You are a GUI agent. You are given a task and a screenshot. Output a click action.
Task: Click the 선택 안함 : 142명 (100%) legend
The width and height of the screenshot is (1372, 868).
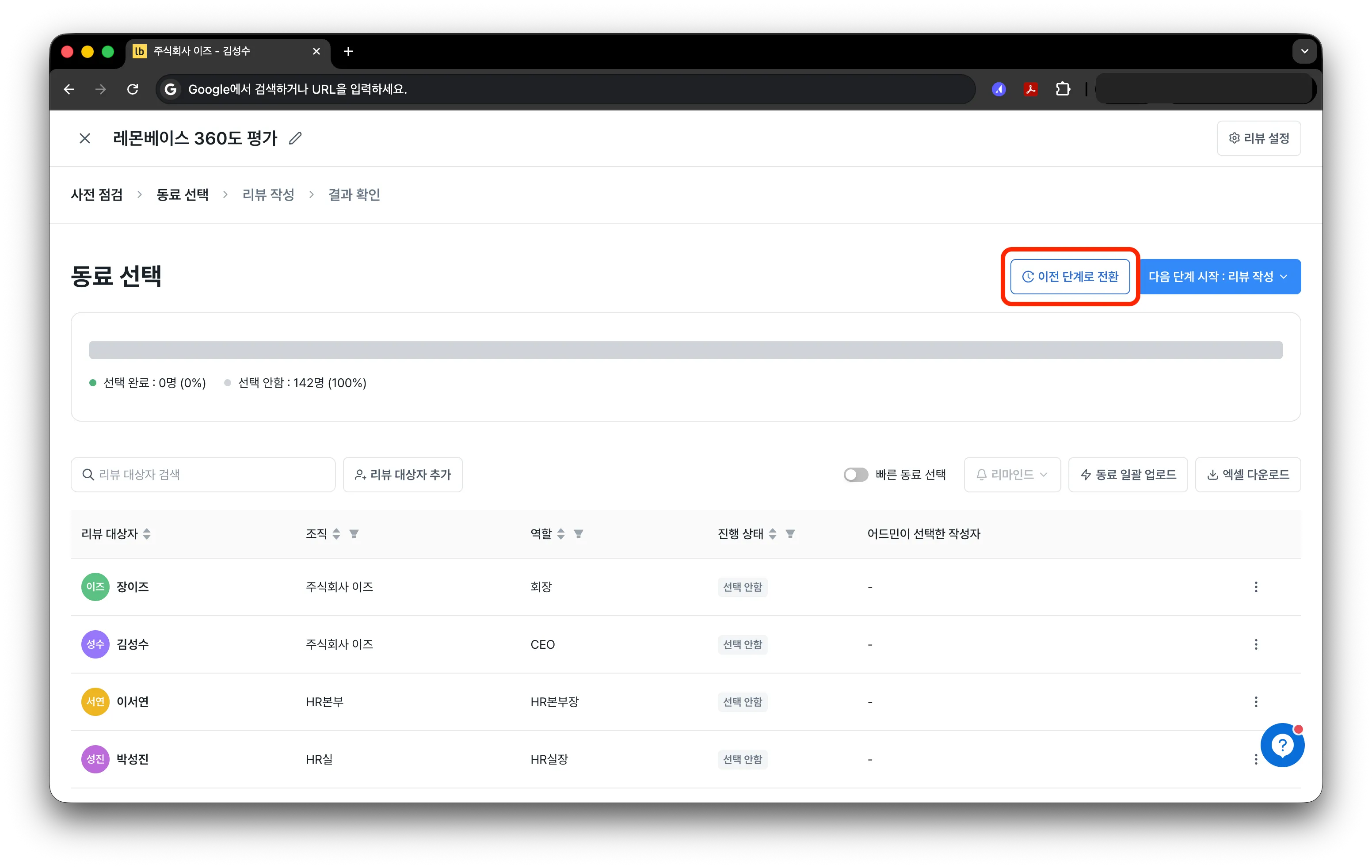pos(295,383)
